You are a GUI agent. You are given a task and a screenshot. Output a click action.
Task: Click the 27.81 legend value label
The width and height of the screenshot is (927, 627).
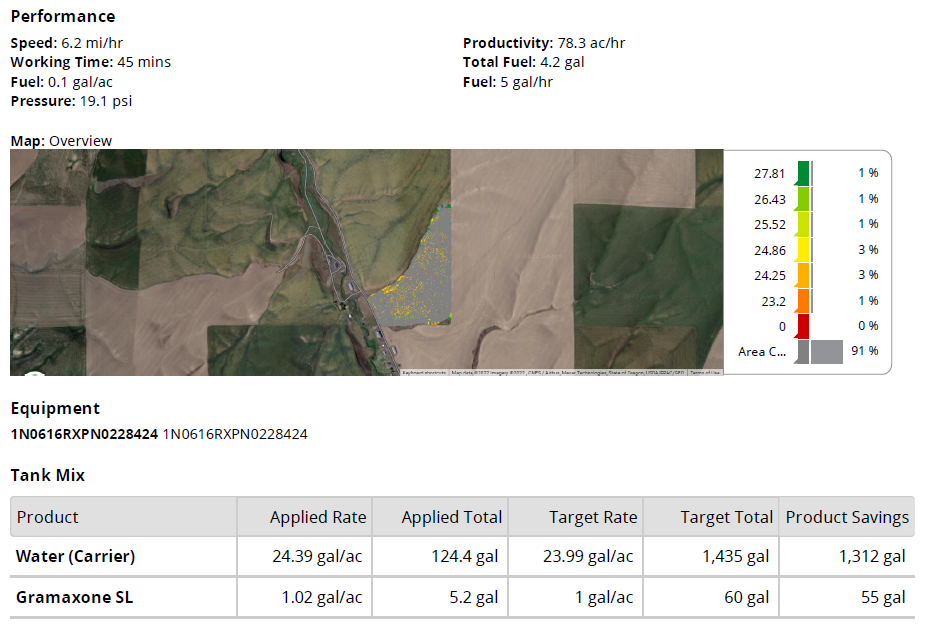(x=769, y=174)
